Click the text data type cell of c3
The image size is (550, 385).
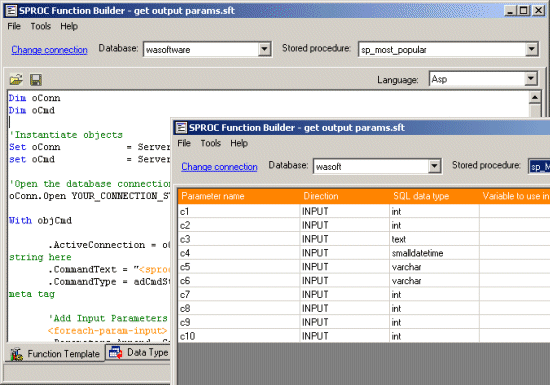[x=434, y=239]
